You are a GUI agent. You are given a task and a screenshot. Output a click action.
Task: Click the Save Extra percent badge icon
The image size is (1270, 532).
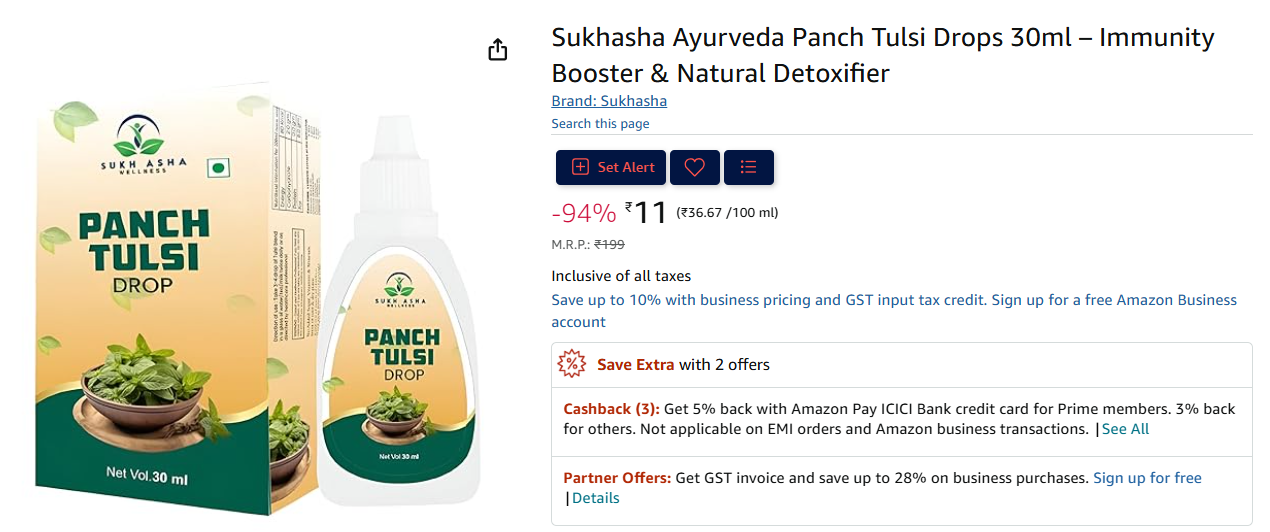[x=571, y=364]
